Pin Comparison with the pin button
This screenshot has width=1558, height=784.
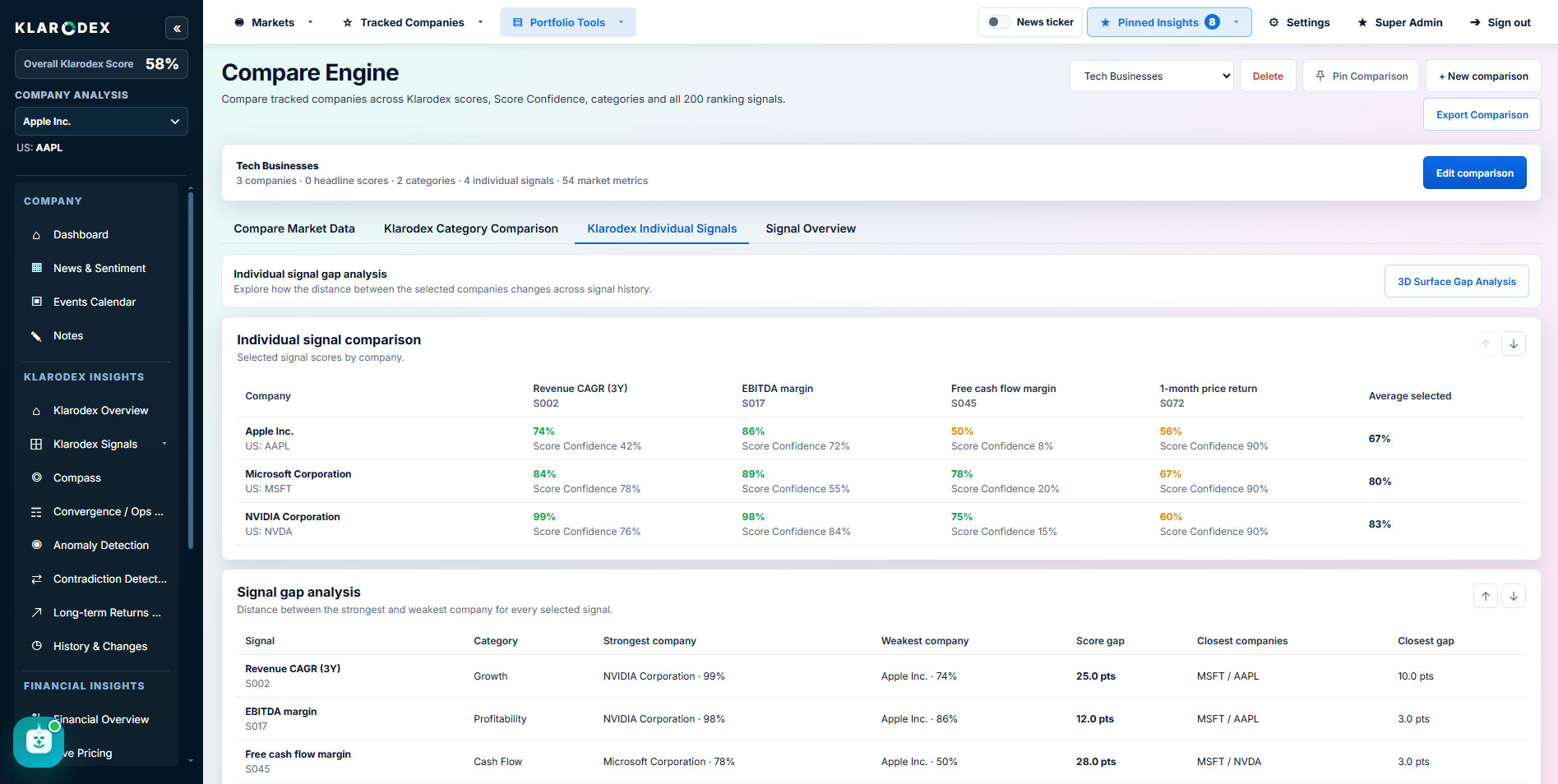[x=1362, y=76]
